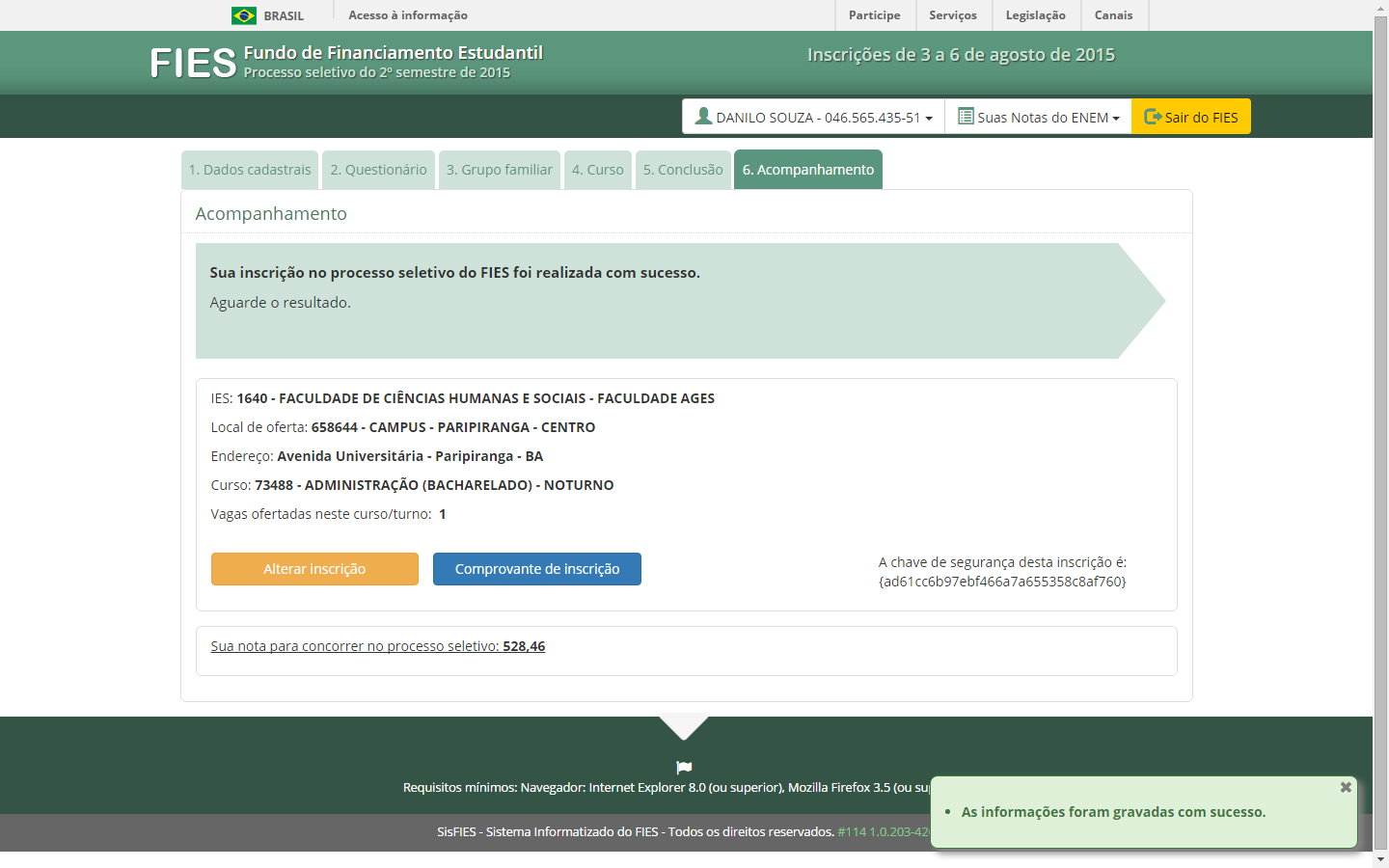Log out via Sair do FIES button

(1191, 117)
